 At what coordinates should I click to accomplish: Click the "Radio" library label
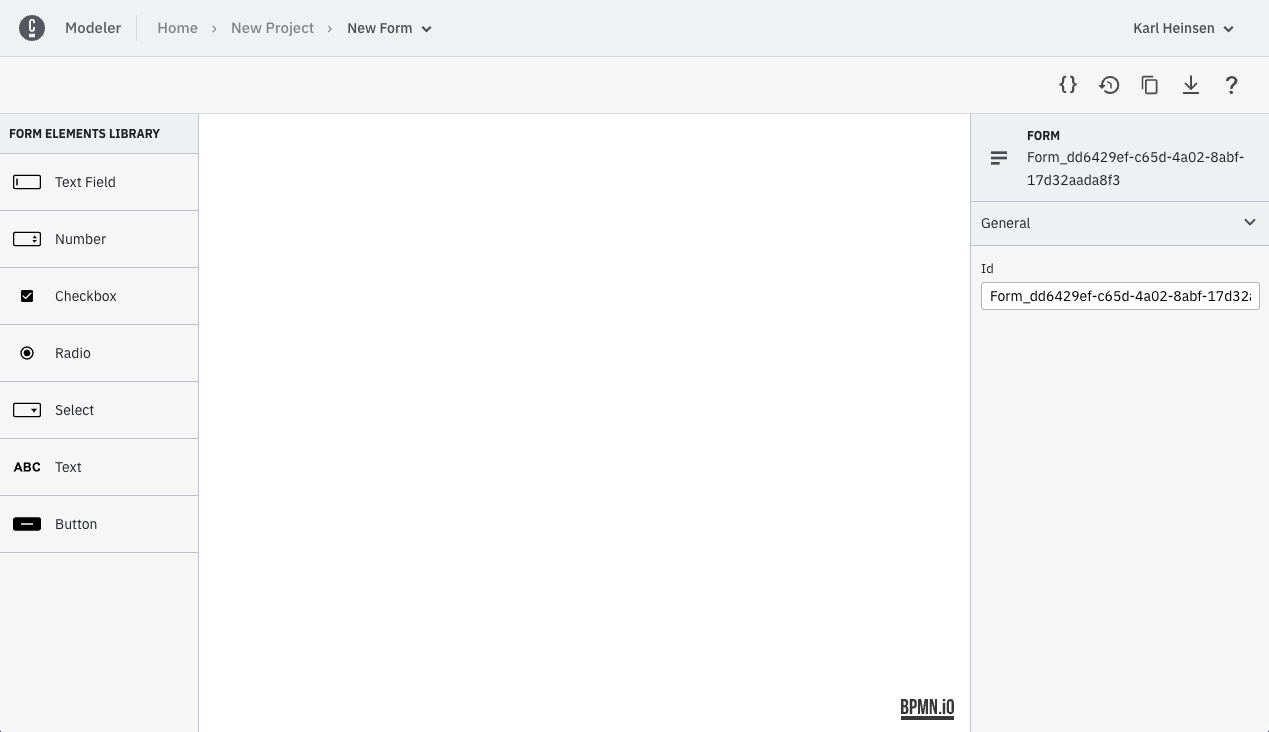point(73,353)
